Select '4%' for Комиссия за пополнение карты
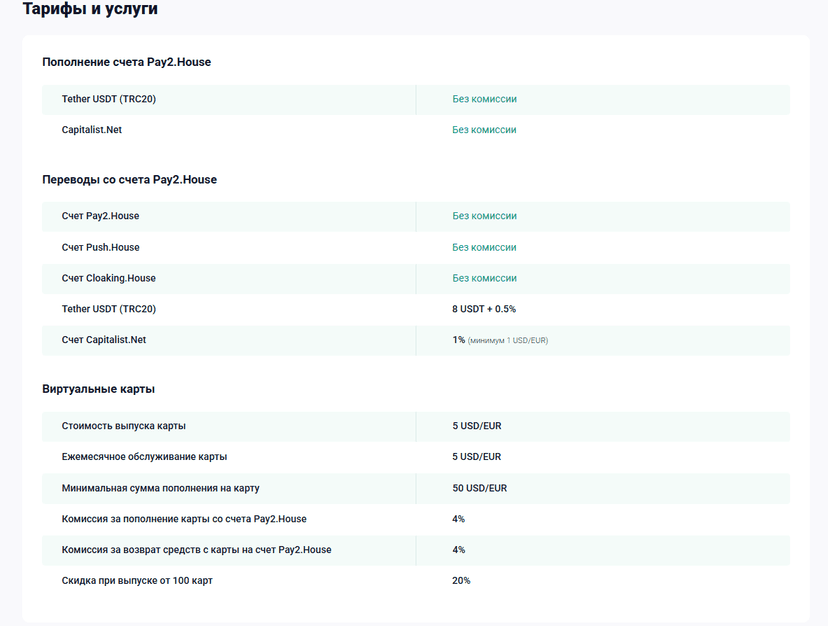 tap(458, 519)
